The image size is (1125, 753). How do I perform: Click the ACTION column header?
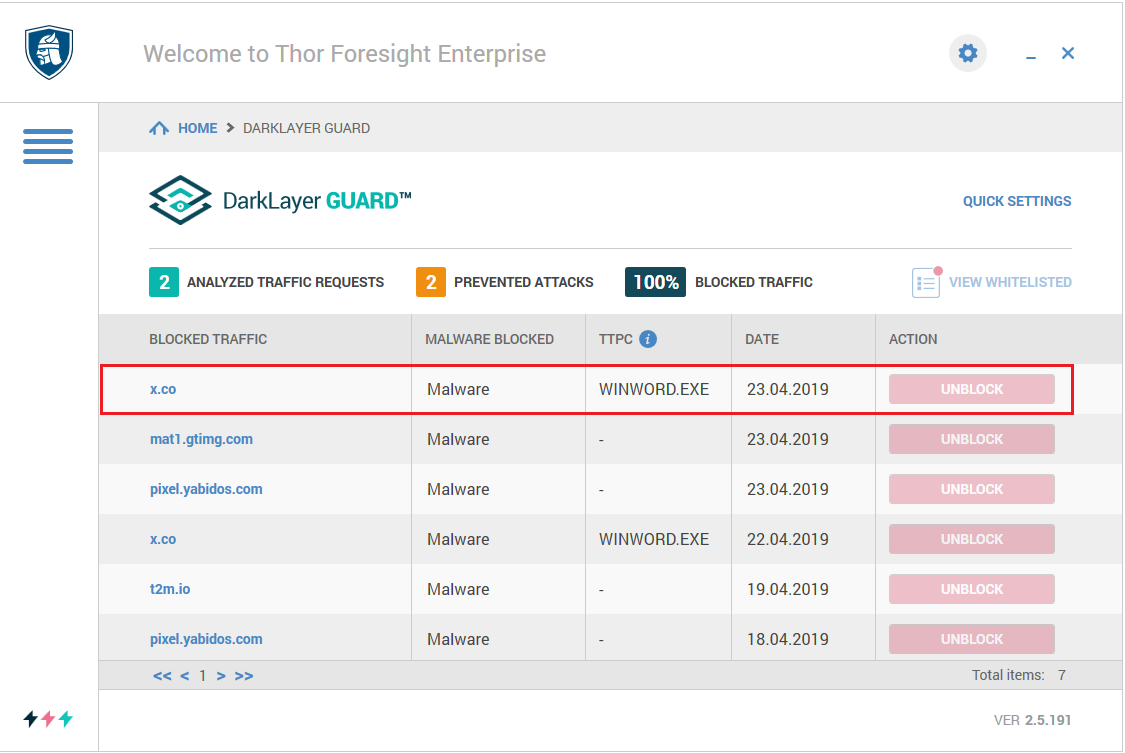click(x=913, y=339)
